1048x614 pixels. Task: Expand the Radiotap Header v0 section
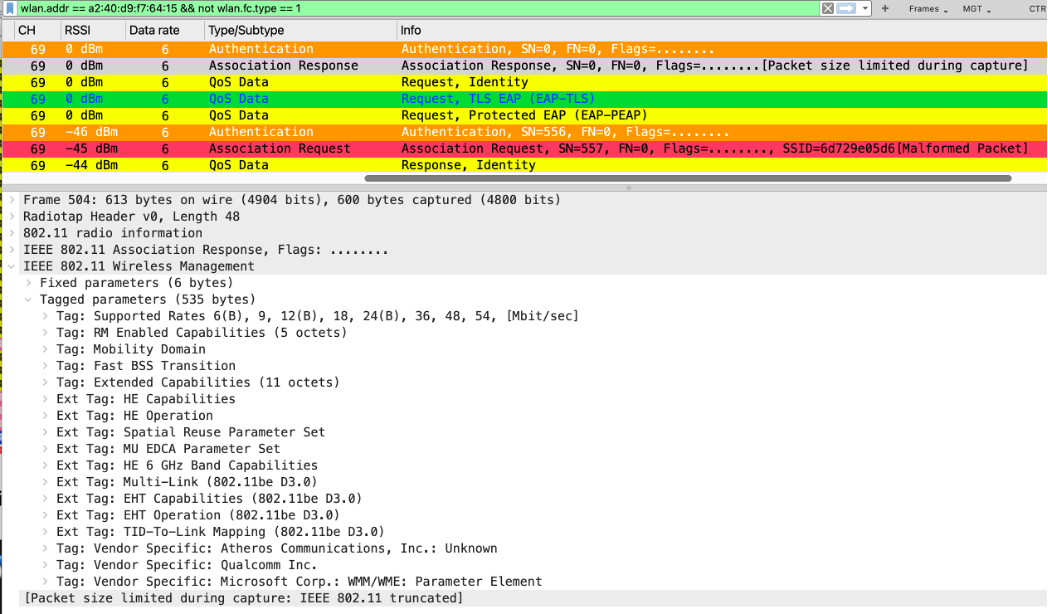[12, 217]
